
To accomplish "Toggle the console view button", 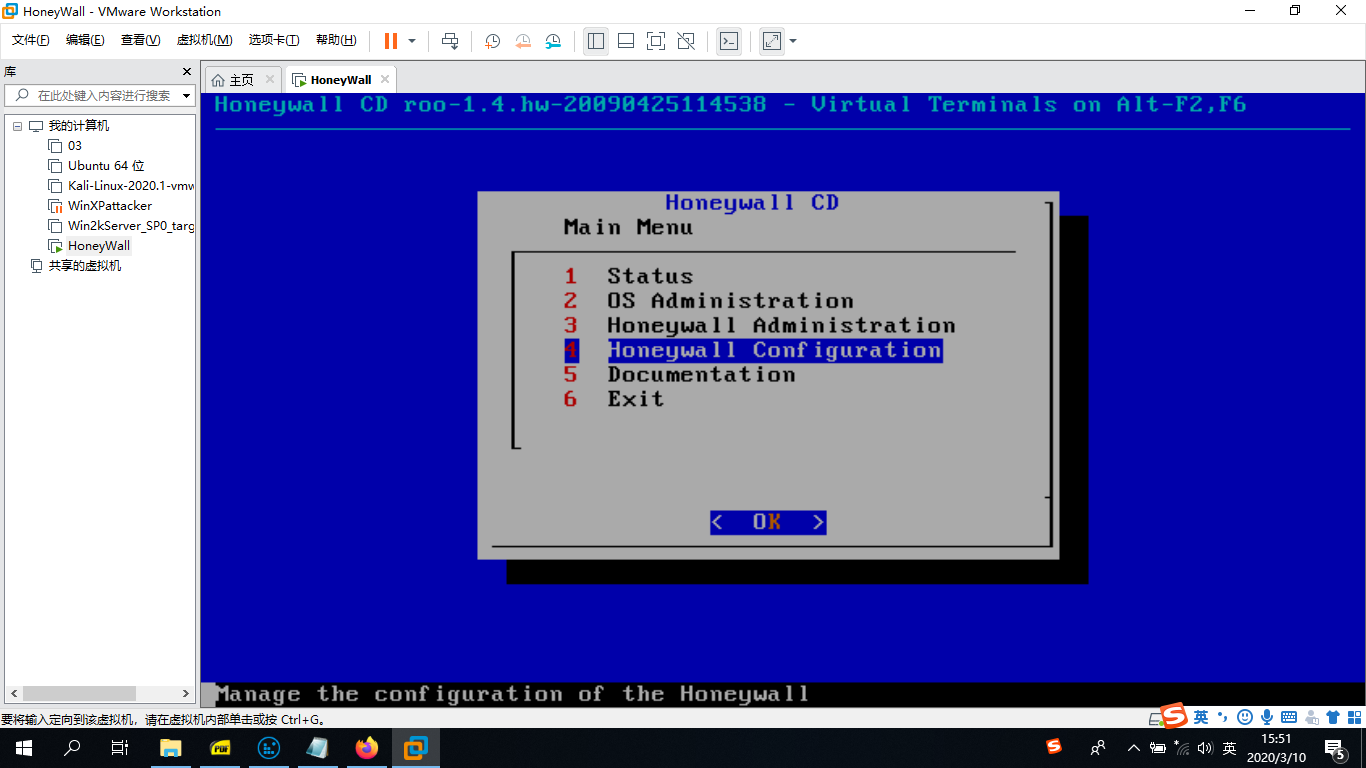I will 729,41.
